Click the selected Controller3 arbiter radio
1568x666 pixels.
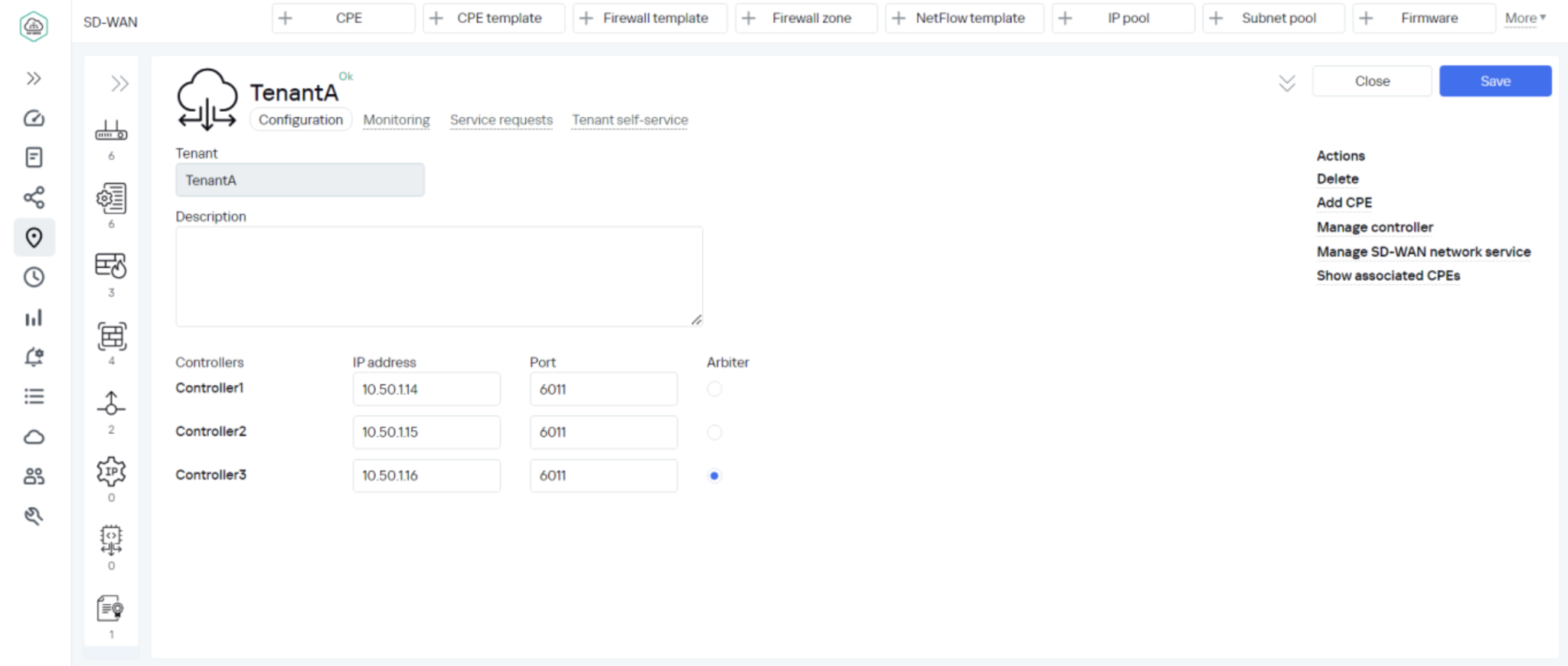[x=714, y=475]
